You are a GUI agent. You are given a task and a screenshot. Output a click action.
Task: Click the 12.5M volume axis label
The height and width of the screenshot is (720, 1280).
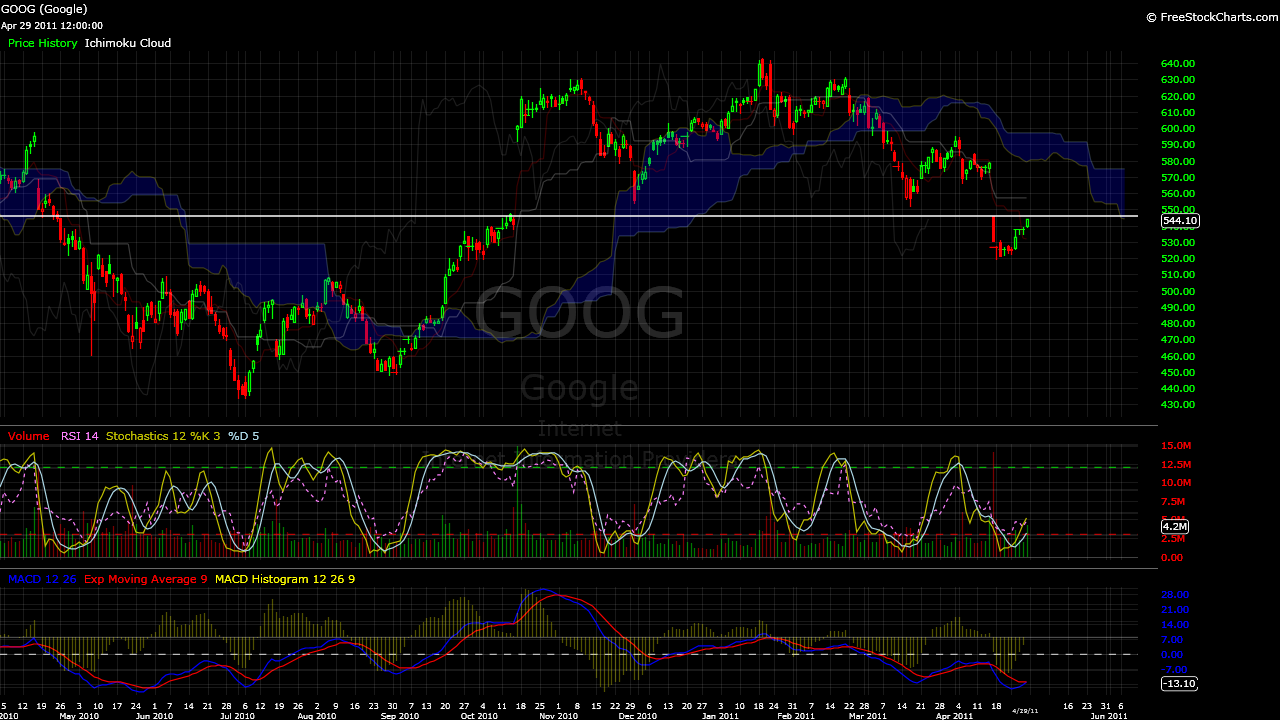click(1176, 465)
